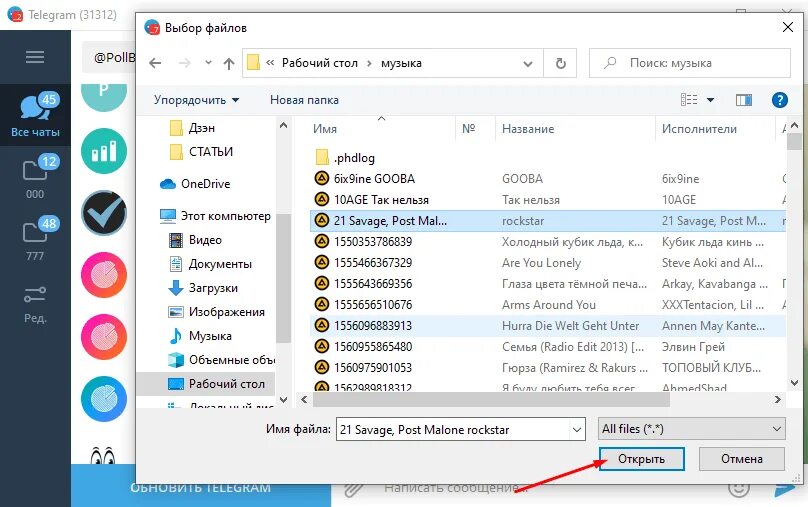
Task: Select file 21 Savage, Post Mal...
Action: pyautogui.click(x=390, y=221)
